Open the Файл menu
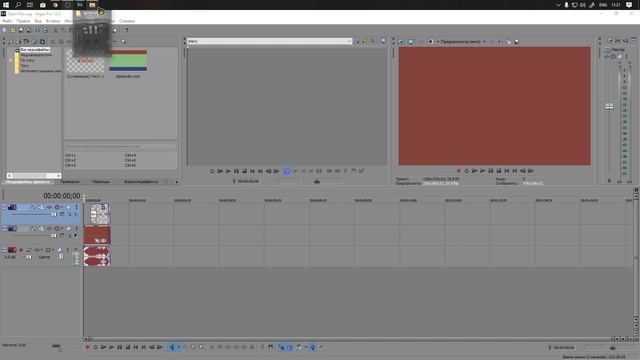 point(7,21)
